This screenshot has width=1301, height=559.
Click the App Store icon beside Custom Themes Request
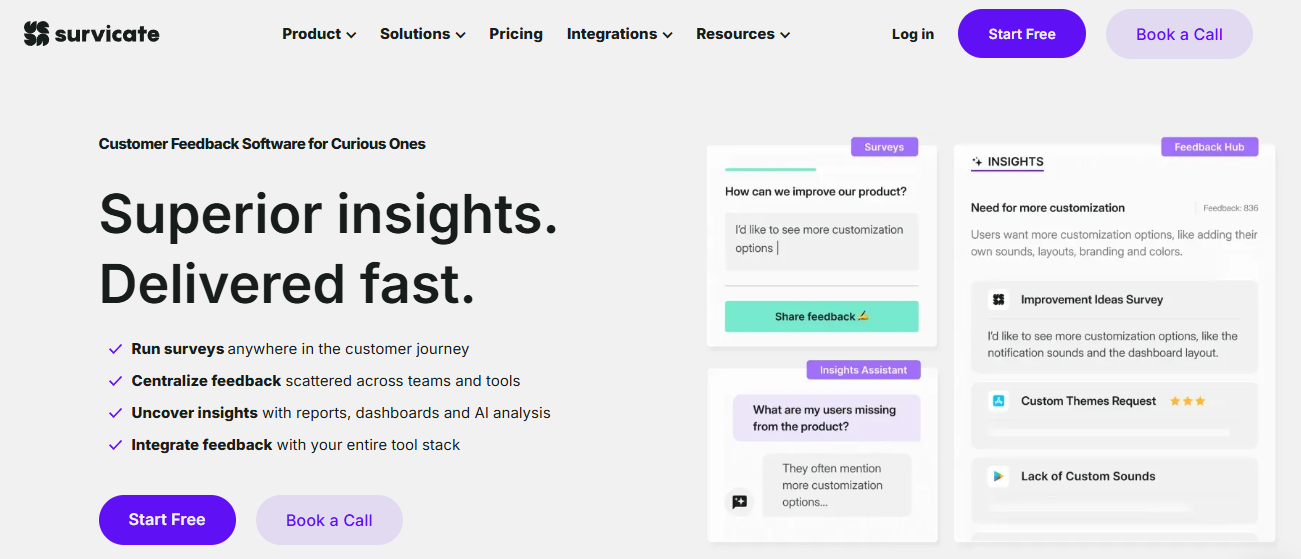point(998,401)
